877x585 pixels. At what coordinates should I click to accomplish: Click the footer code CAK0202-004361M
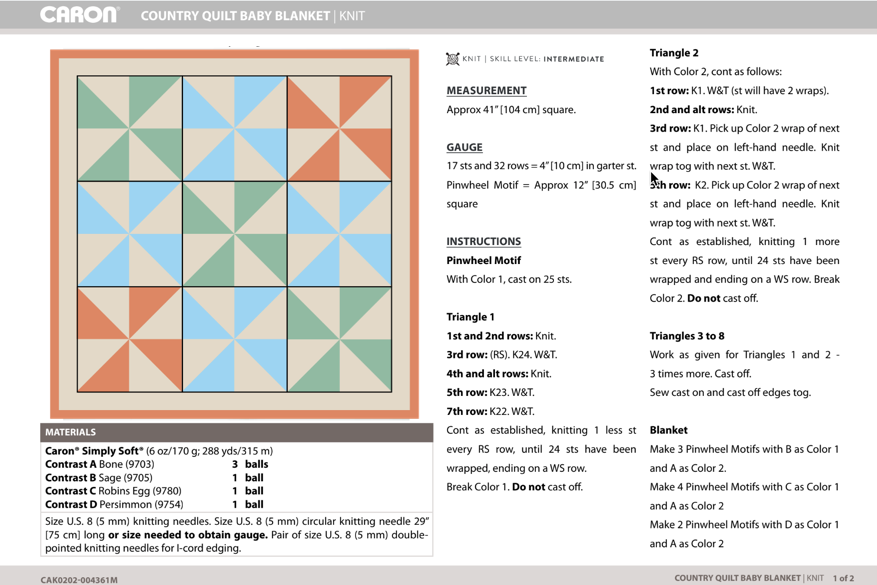(x=79, y=580)
